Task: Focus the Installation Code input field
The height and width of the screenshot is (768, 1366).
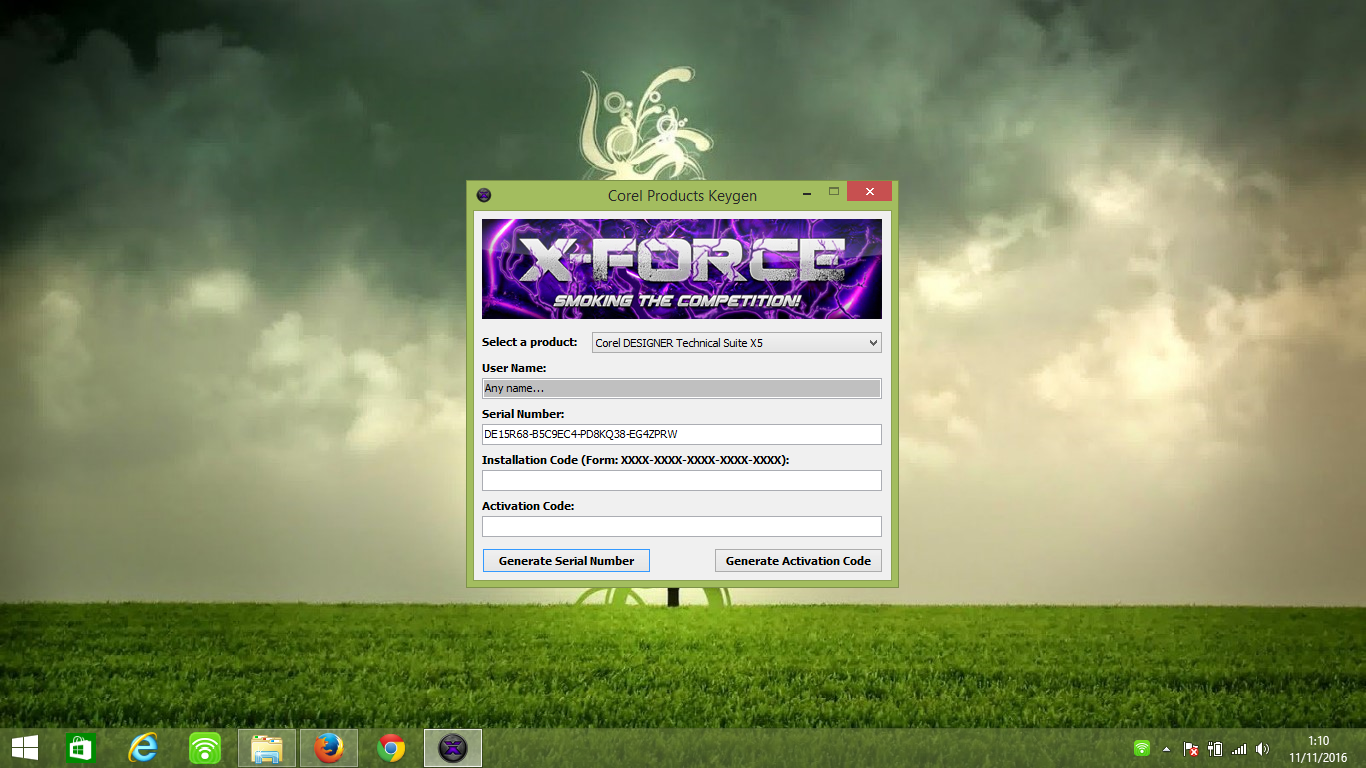Action: tap(681, 480)
